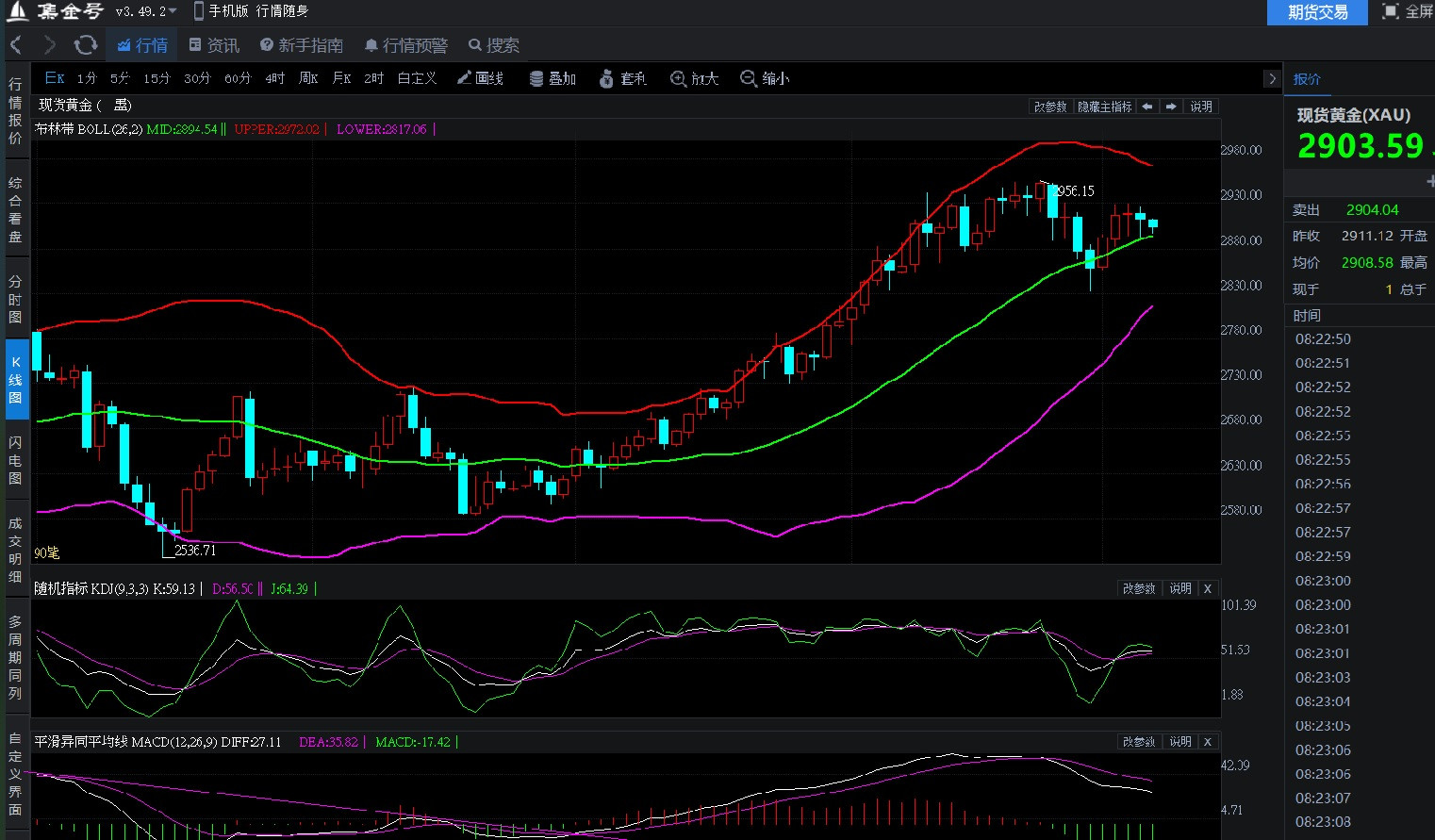1435x840 pixels.
Task: Open the 画线 draw line tool
Action: [480, 78]
